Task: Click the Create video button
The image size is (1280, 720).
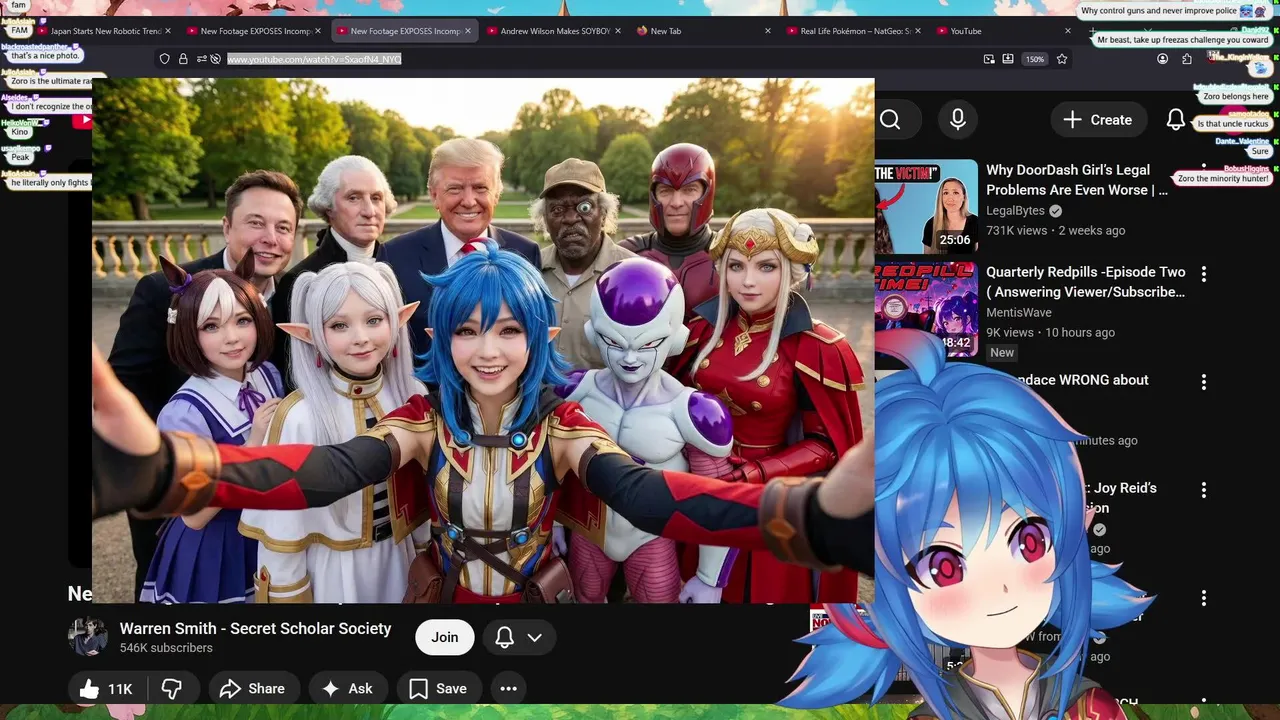Action: pyautogui.click(x=1097, y=120)
